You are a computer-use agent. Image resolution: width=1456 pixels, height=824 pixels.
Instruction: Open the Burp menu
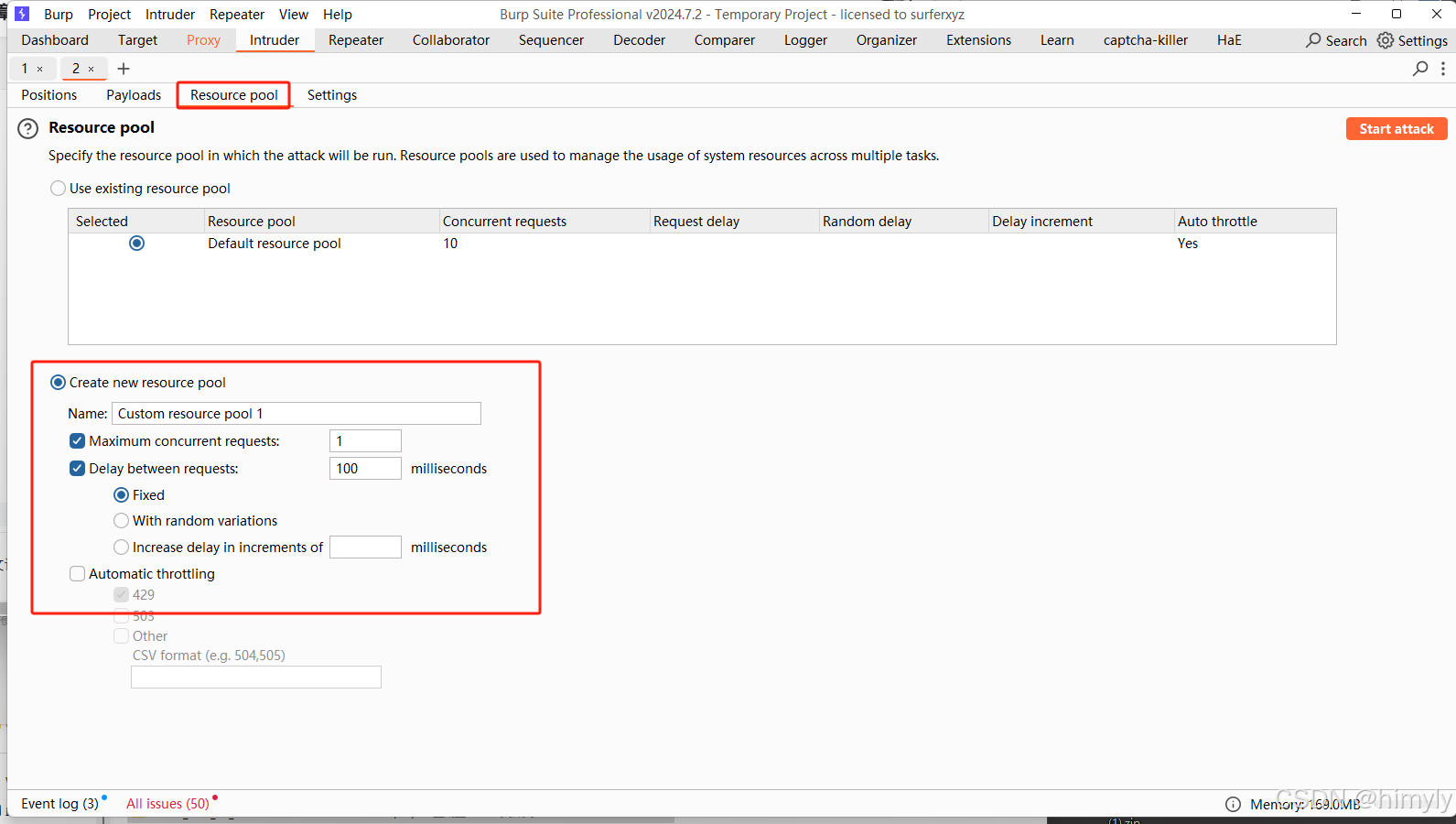click(x=59, y=15)
